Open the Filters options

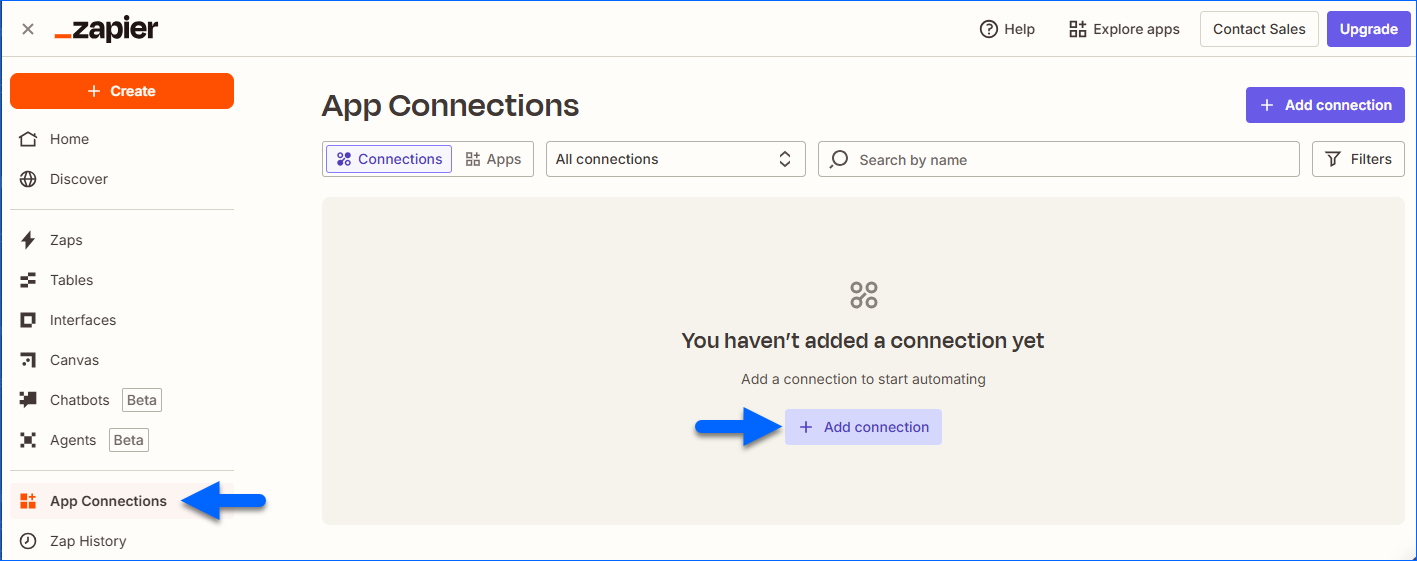(x=1357, y=159)
